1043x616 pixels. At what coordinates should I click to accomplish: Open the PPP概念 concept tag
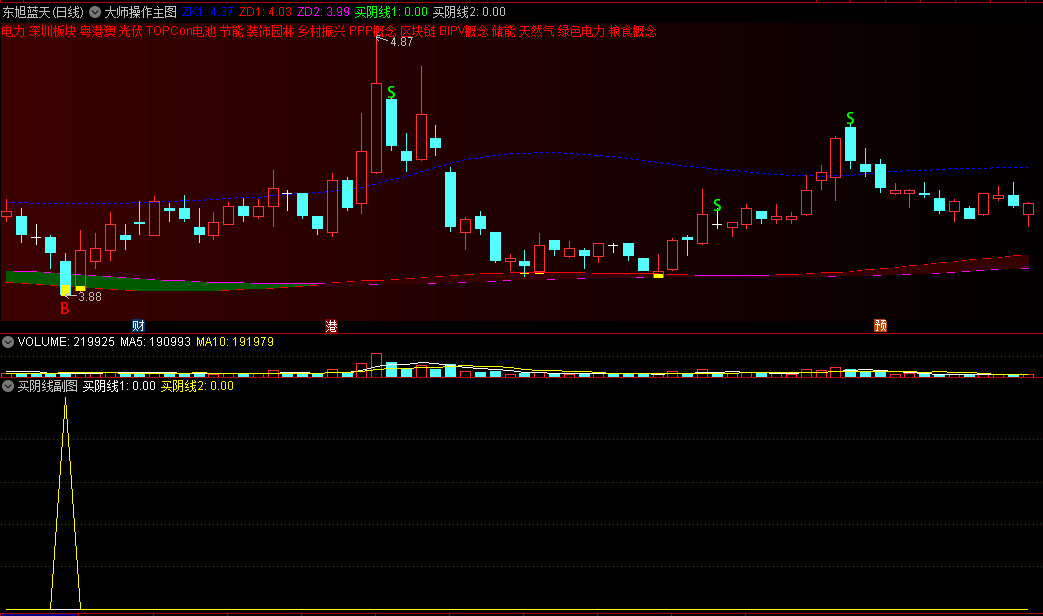(372, 31)
